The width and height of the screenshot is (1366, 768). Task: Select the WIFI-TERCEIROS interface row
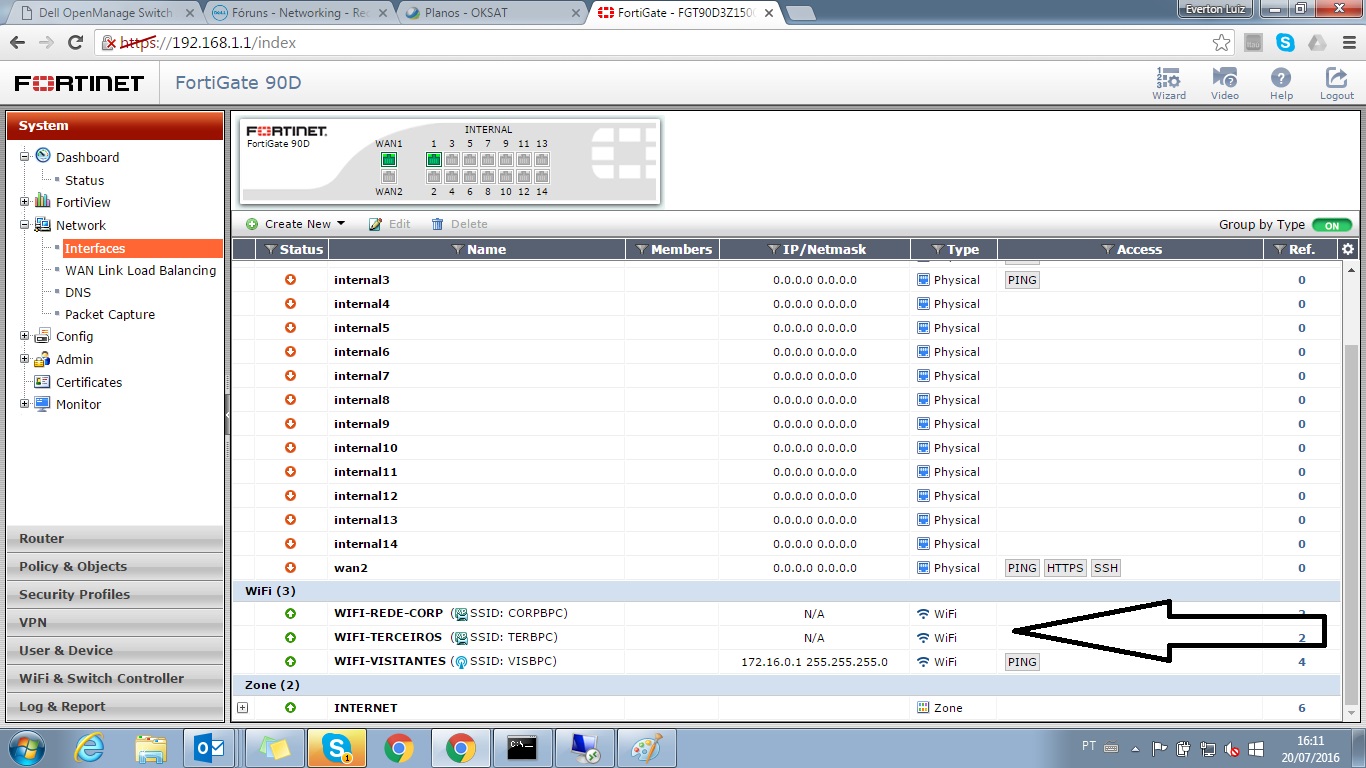pos(786,638)
